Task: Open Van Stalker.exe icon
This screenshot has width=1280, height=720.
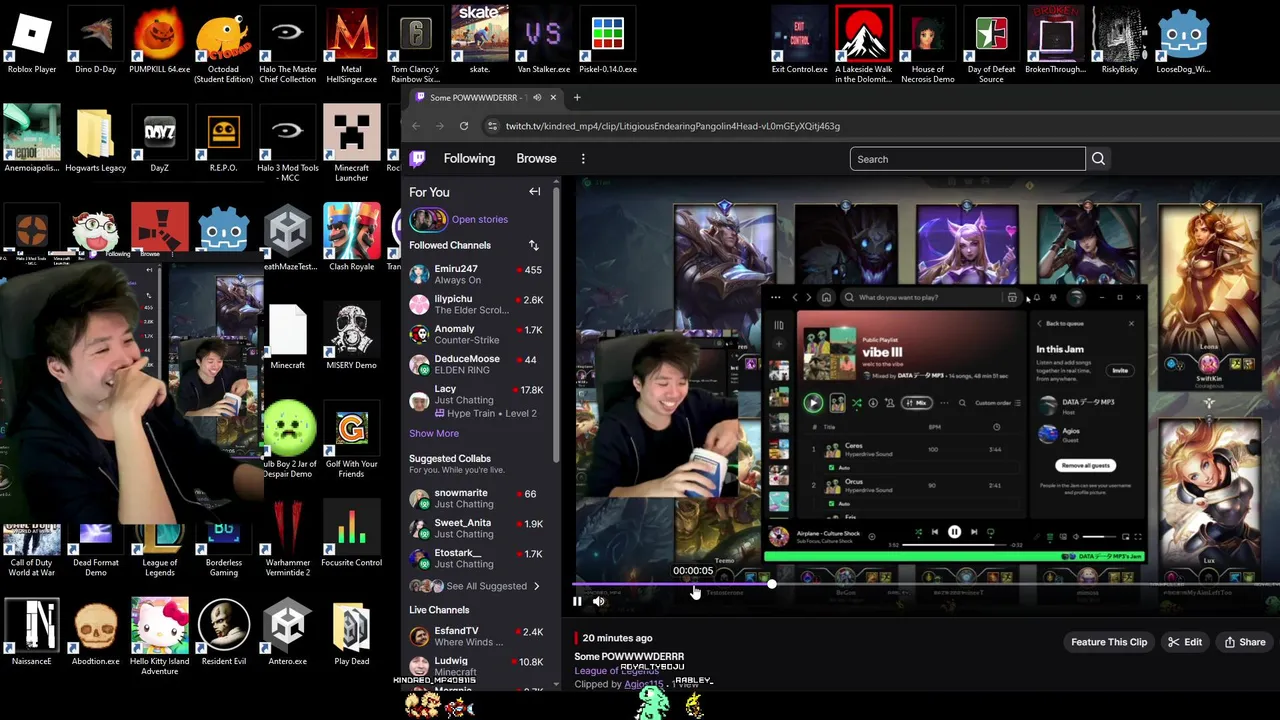Action: tap(543, 40)
